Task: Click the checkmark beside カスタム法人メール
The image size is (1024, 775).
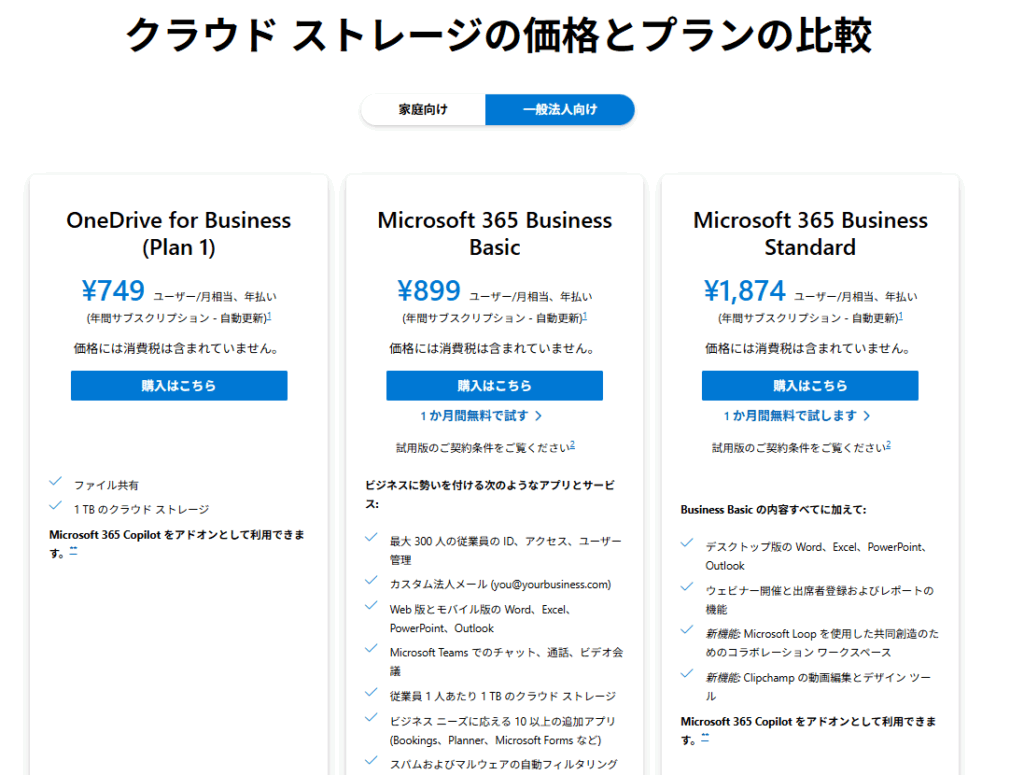Action: (x=371, y=580)
